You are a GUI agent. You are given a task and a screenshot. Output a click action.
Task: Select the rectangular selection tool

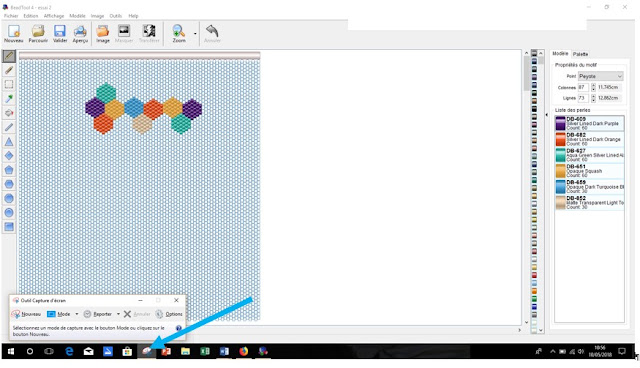[x=9, y=84]
